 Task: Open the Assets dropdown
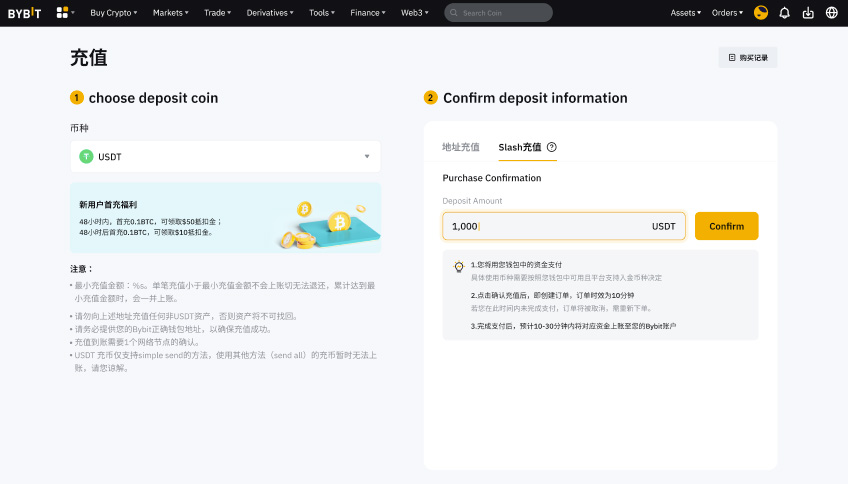tap(686, 12)
